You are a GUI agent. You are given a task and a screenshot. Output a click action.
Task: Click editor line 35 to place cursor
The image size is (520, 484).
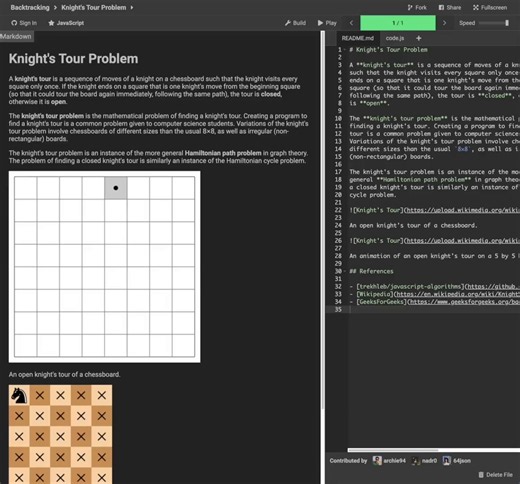point(433,310)
